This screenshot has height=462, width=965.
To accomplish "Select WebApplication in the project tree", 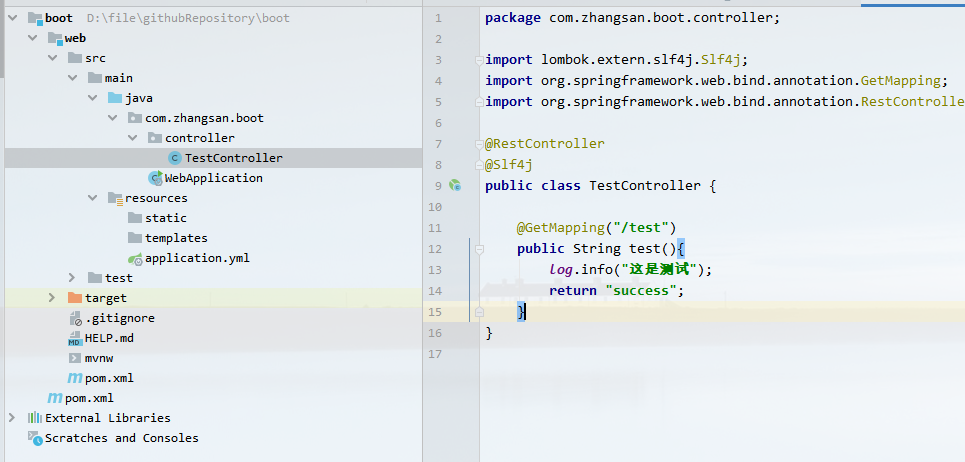I will tap(214, 178).
